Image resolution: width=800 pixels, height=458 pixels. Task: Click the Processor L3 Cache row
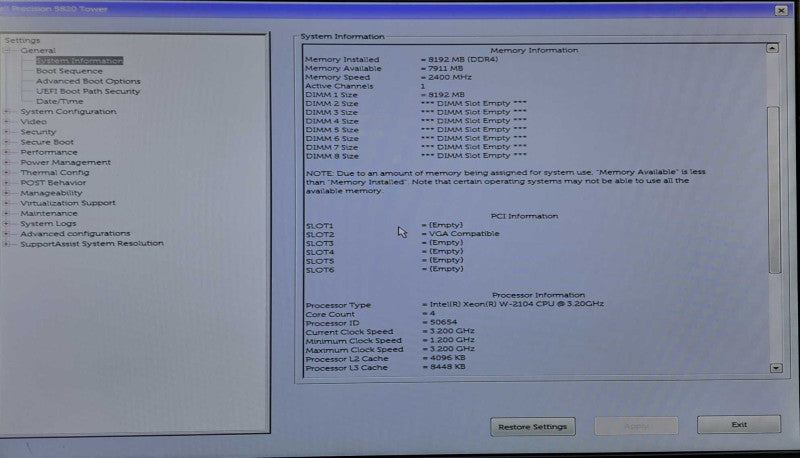point(386,367)
